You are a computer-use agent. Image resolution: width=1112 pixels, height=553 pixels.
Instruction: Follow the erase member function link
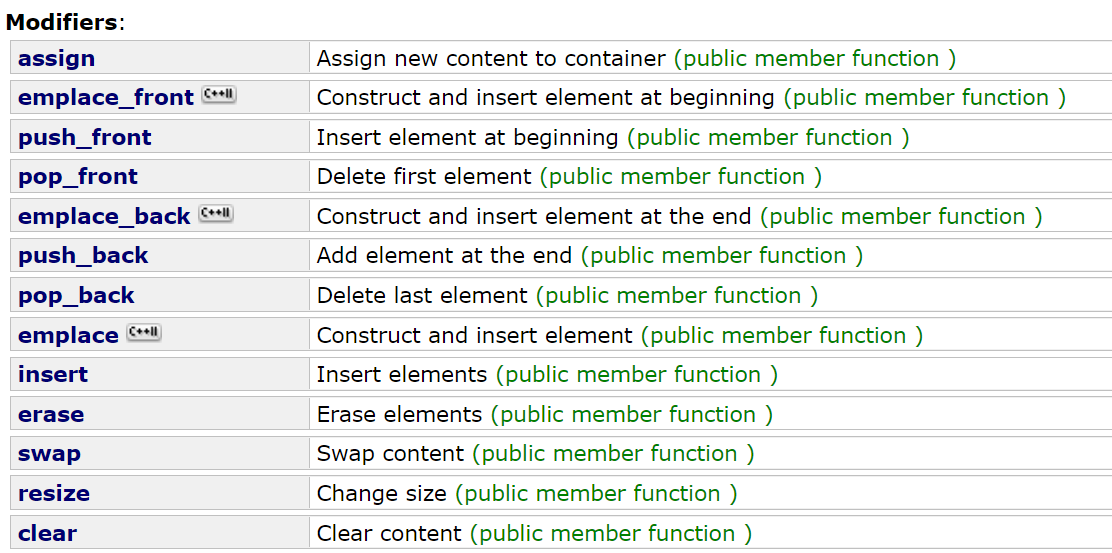click(51, 415)
